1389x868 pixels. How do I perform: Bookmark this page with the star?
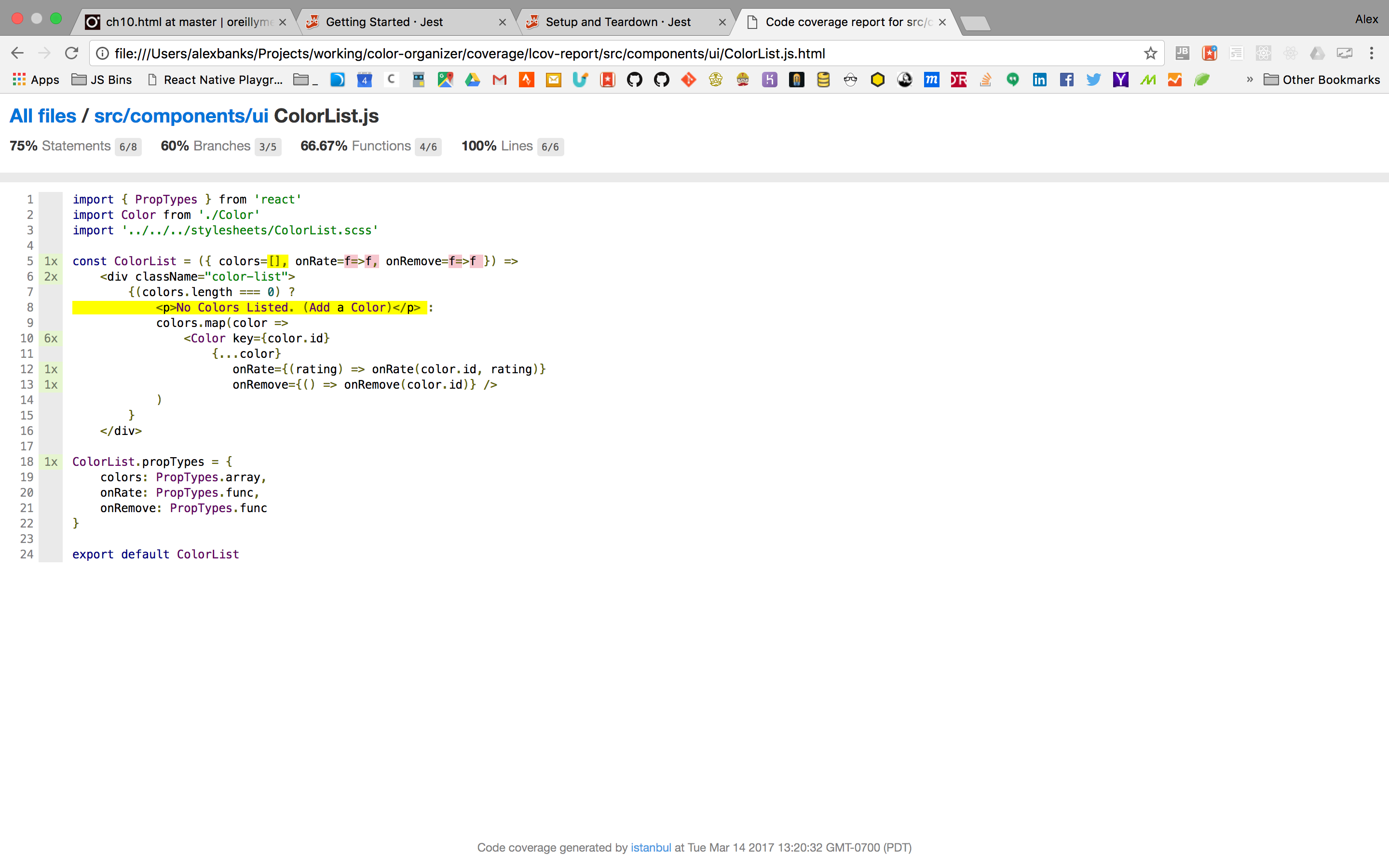[x=1150, y=54]
